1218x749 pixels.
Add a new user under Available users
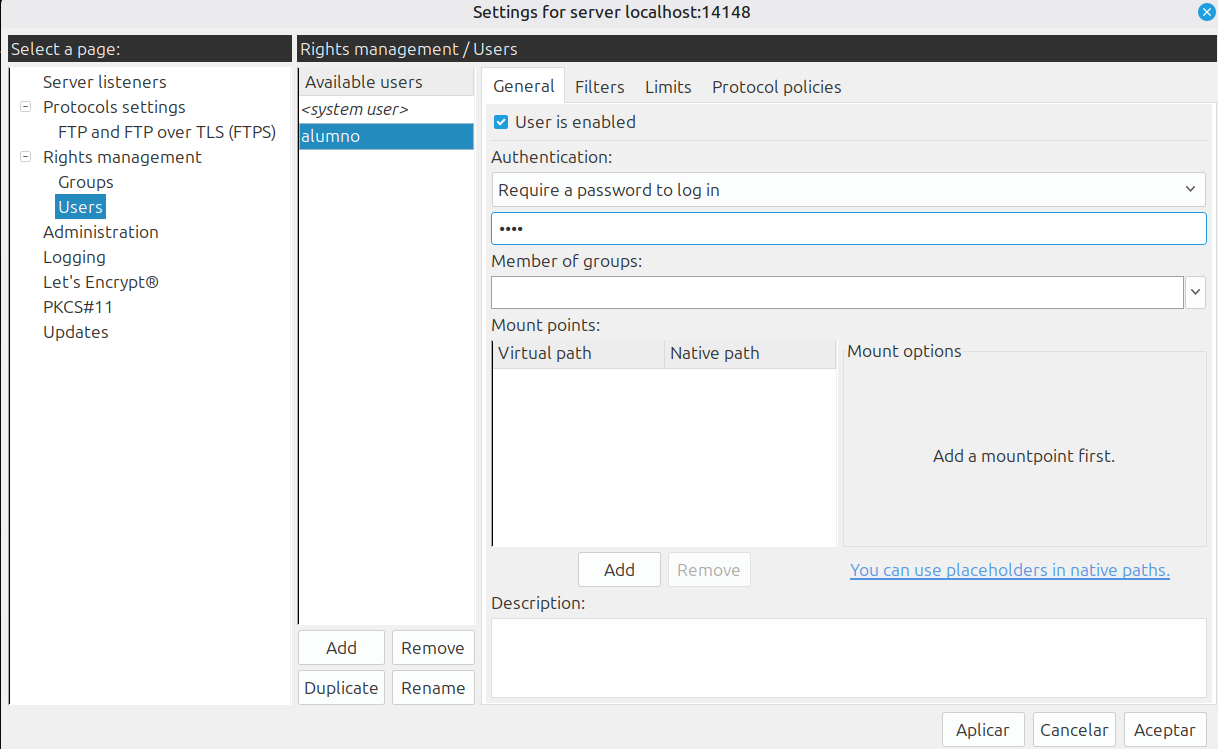[x=341, y=648]
